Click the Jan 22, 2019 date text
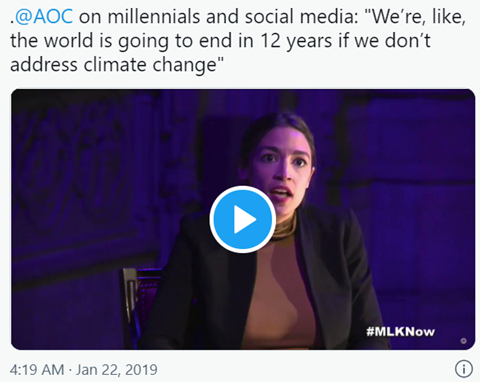The height and width of the screenshot is (382, 480). [117, 370]
